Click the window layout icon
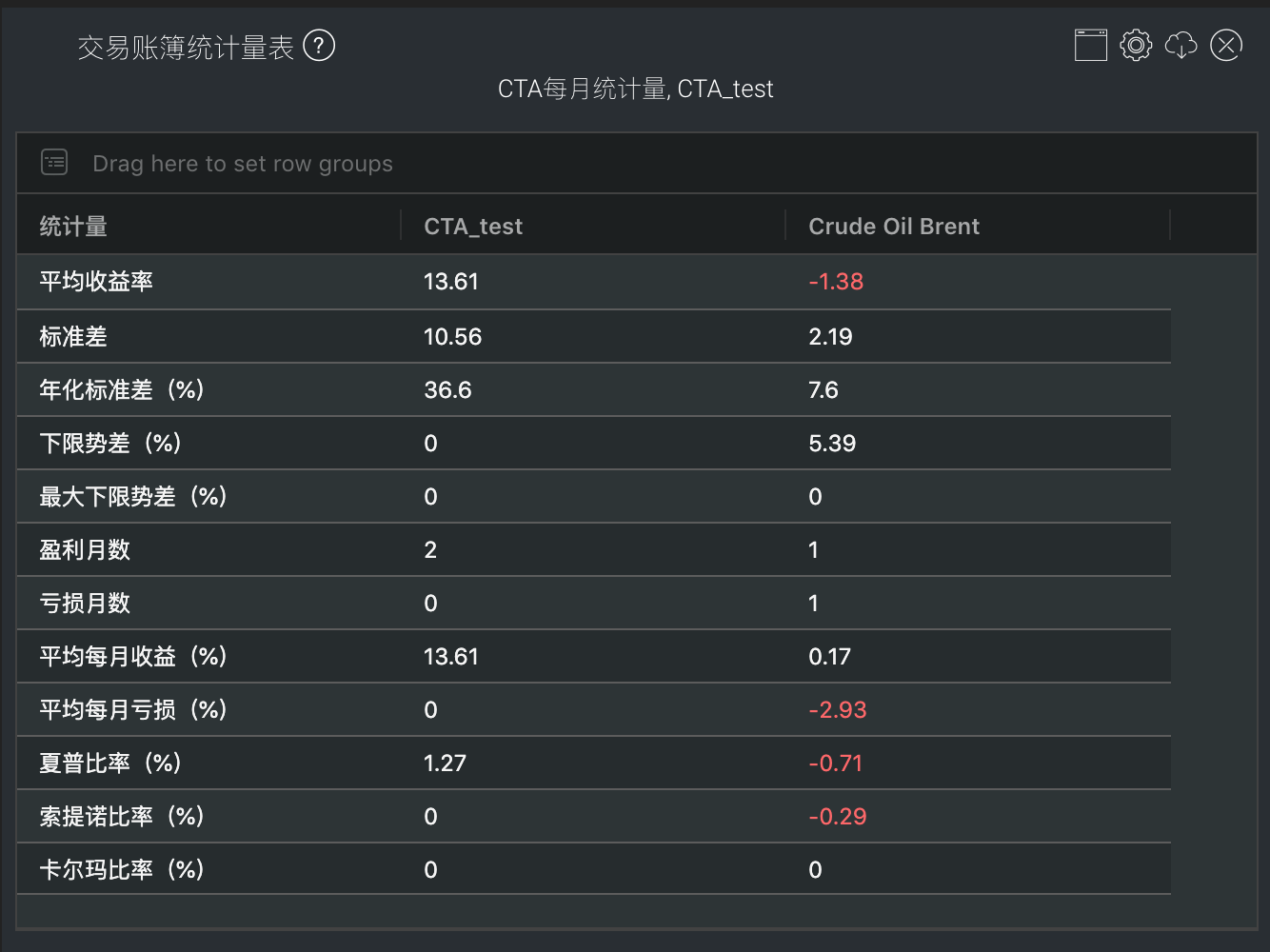1270x952 pixels. (x=1090, y=45)
